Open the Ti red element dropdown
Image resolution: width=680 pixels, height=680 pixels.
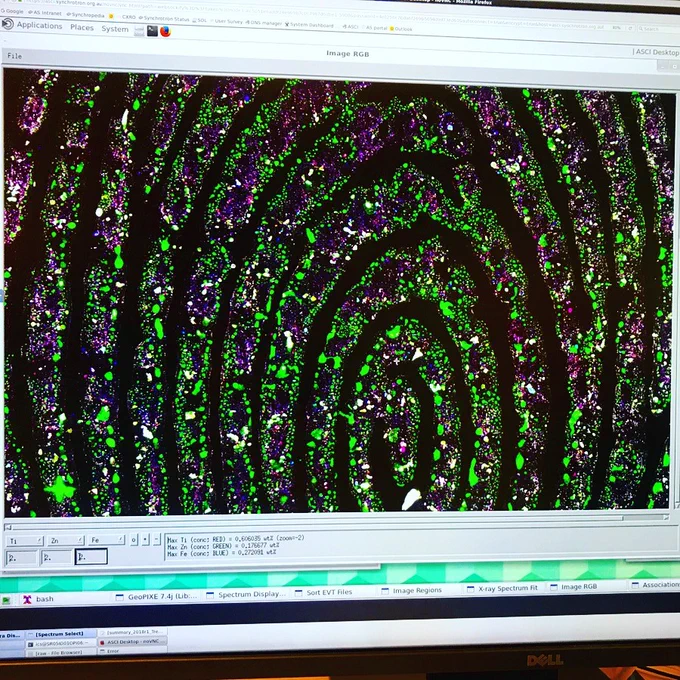click(25, 540)
